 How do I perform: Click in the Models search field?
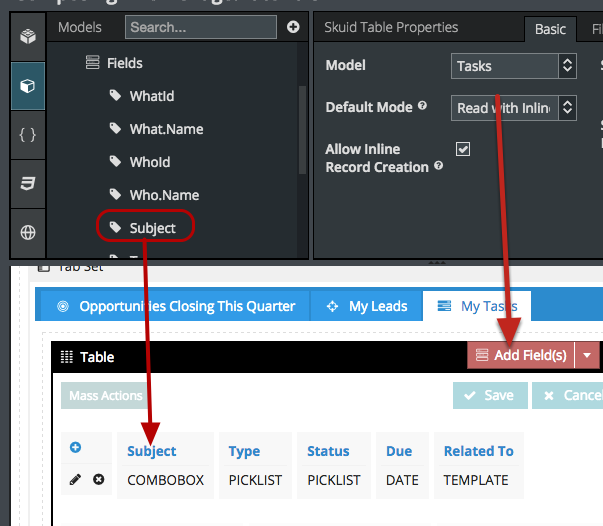pos(201,27)
